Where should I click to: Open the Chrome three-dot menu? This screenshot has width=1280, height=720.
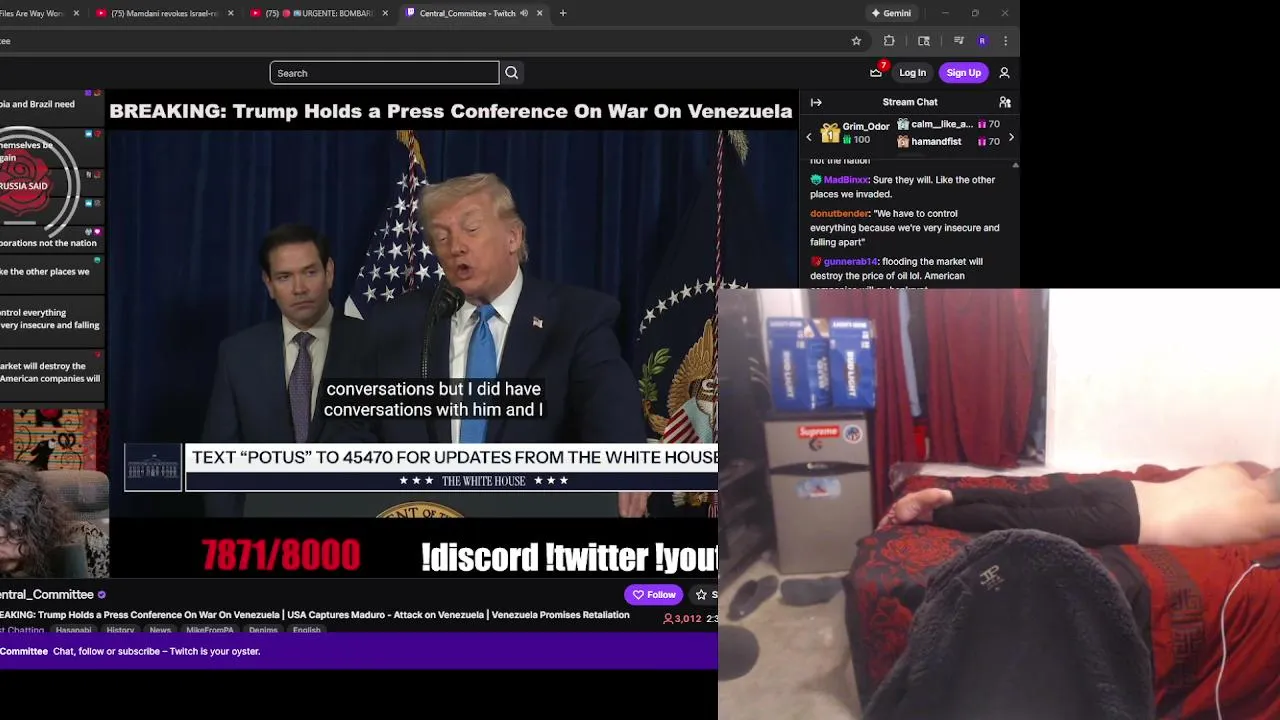coord(1005,41)
